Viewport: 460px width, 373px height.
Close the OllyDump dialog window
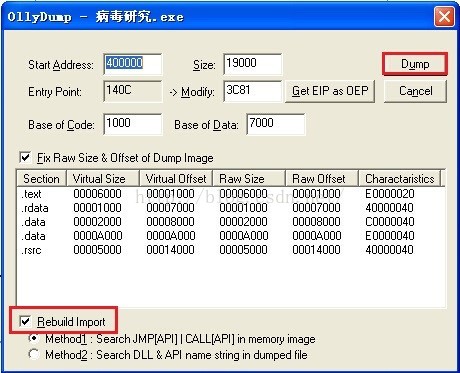pos(444,16)
